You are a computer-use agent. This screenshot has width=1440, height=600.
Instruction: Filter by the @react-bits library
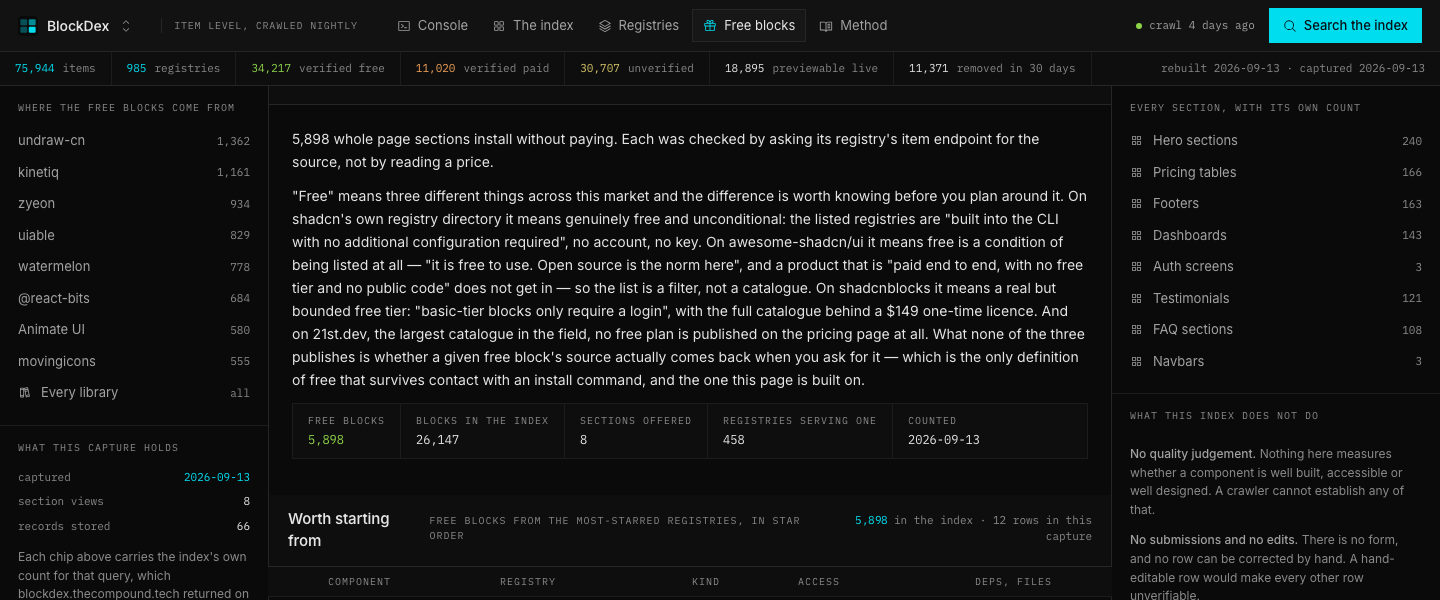134,298
